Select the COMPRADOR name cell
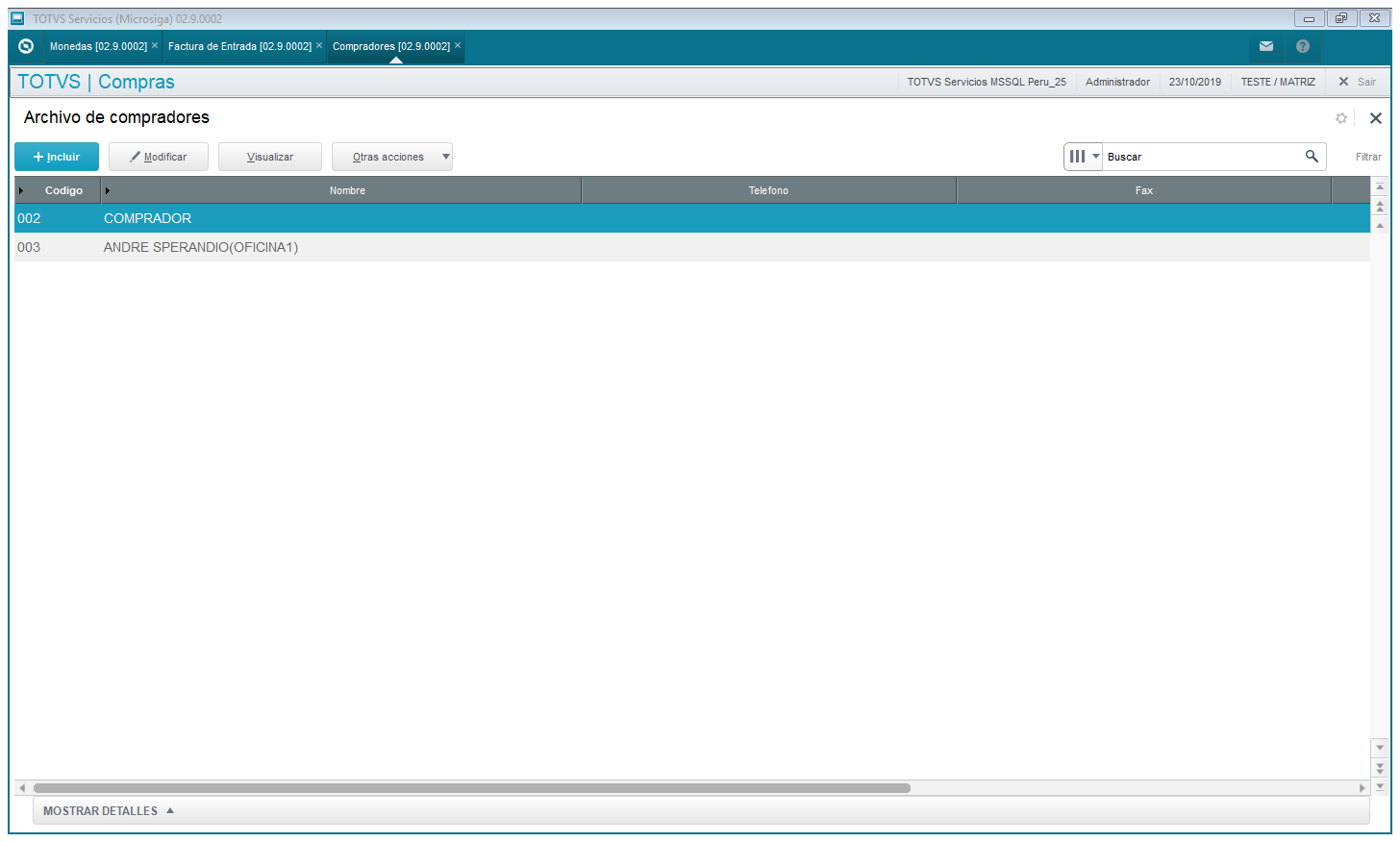Viewport: 1400px width, 842px height. tap(148, 218)
